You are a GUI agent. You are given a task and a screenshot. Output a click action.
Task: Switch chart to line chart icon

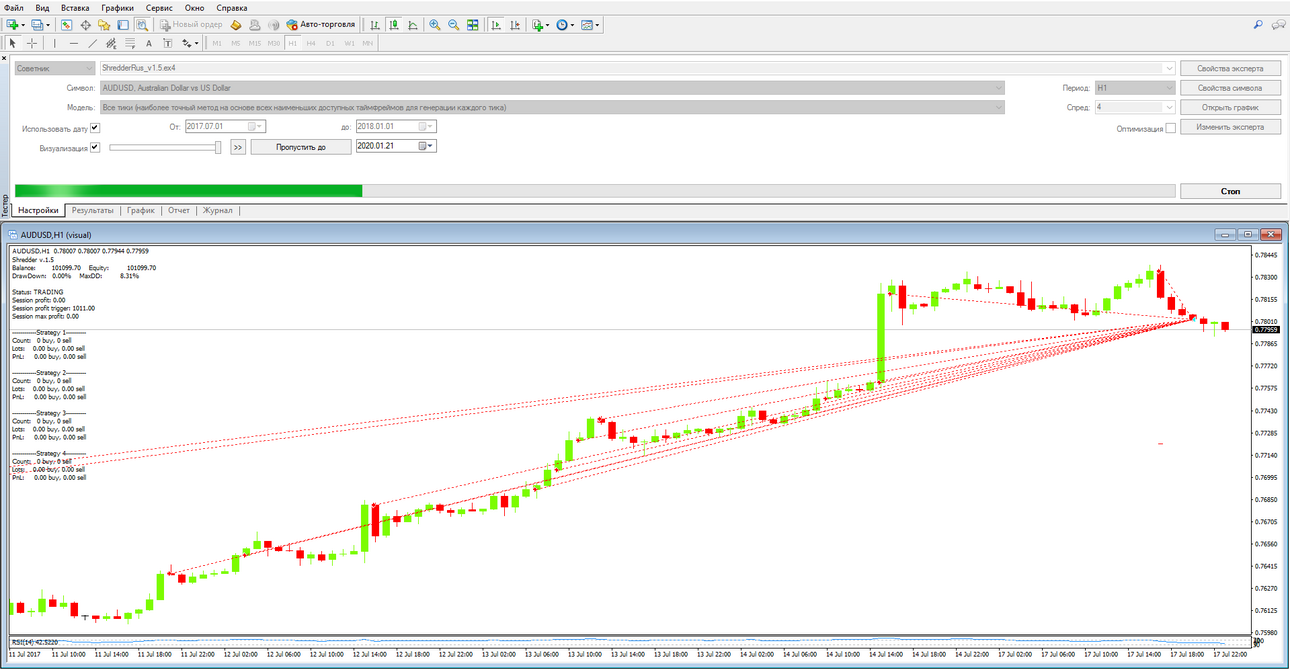(x=413, y=24)
